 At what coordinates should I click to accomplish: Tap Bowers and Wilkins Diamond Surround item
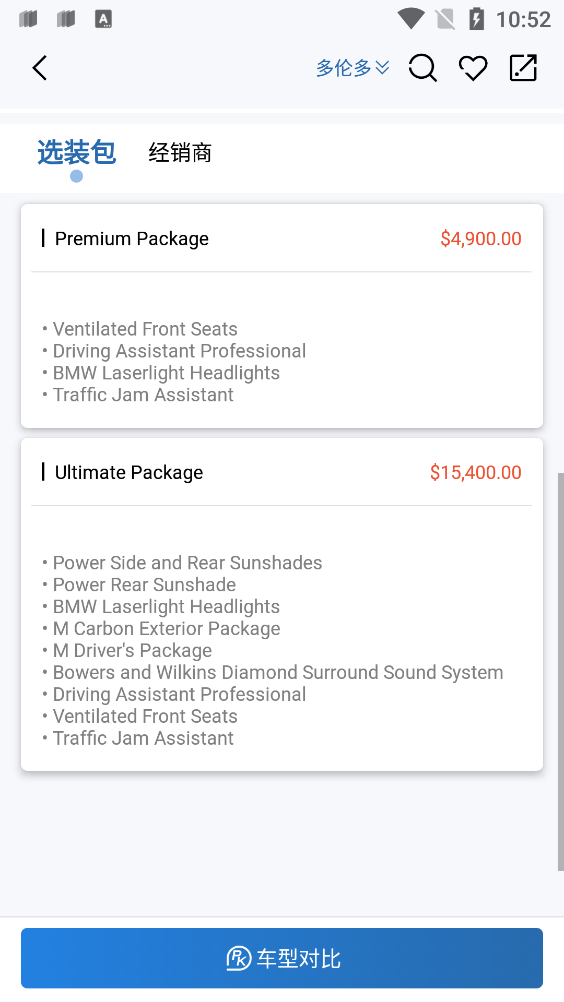(278, 672)
